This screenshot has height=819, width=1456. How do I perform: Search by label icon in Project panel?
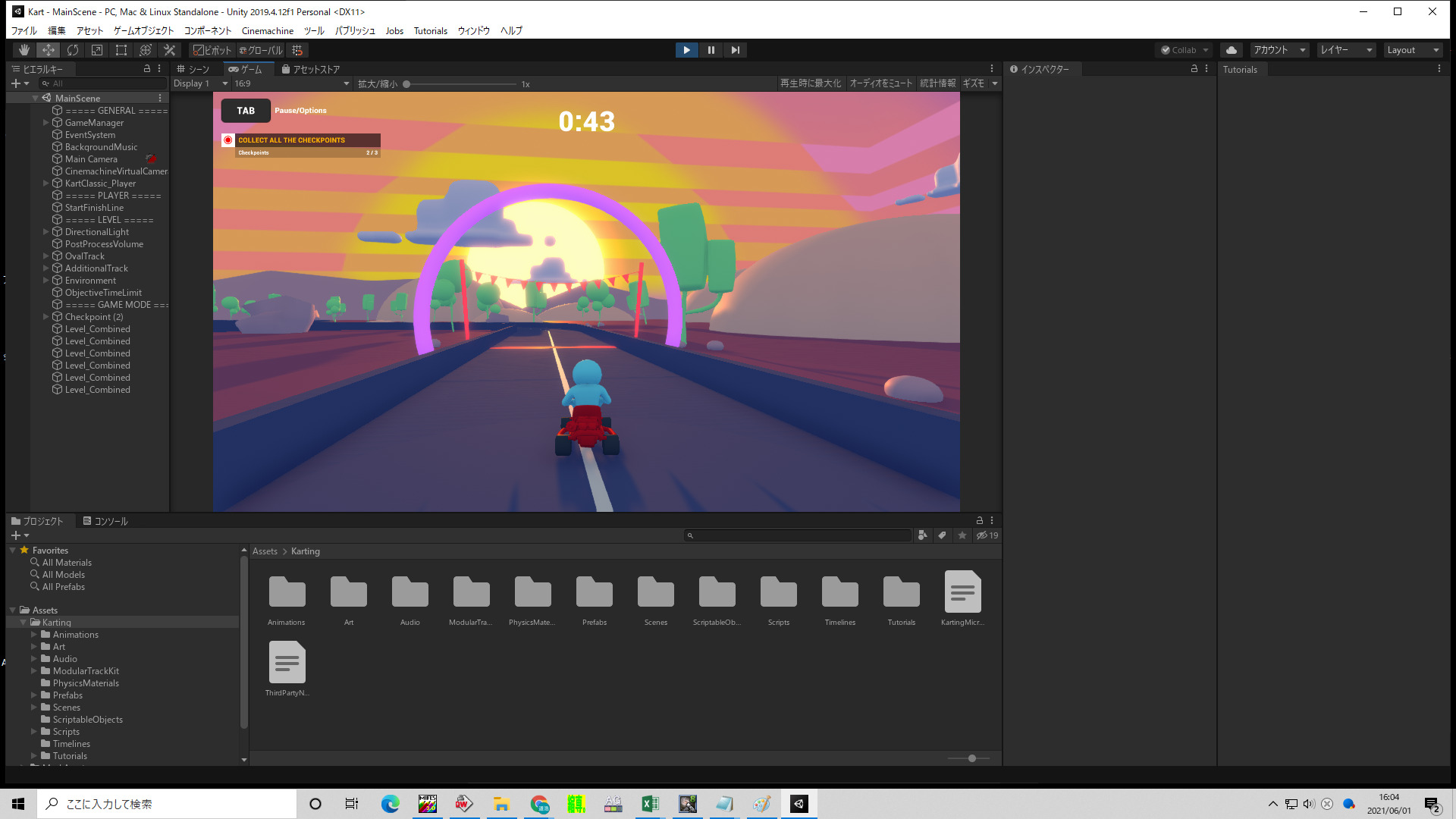942,535
